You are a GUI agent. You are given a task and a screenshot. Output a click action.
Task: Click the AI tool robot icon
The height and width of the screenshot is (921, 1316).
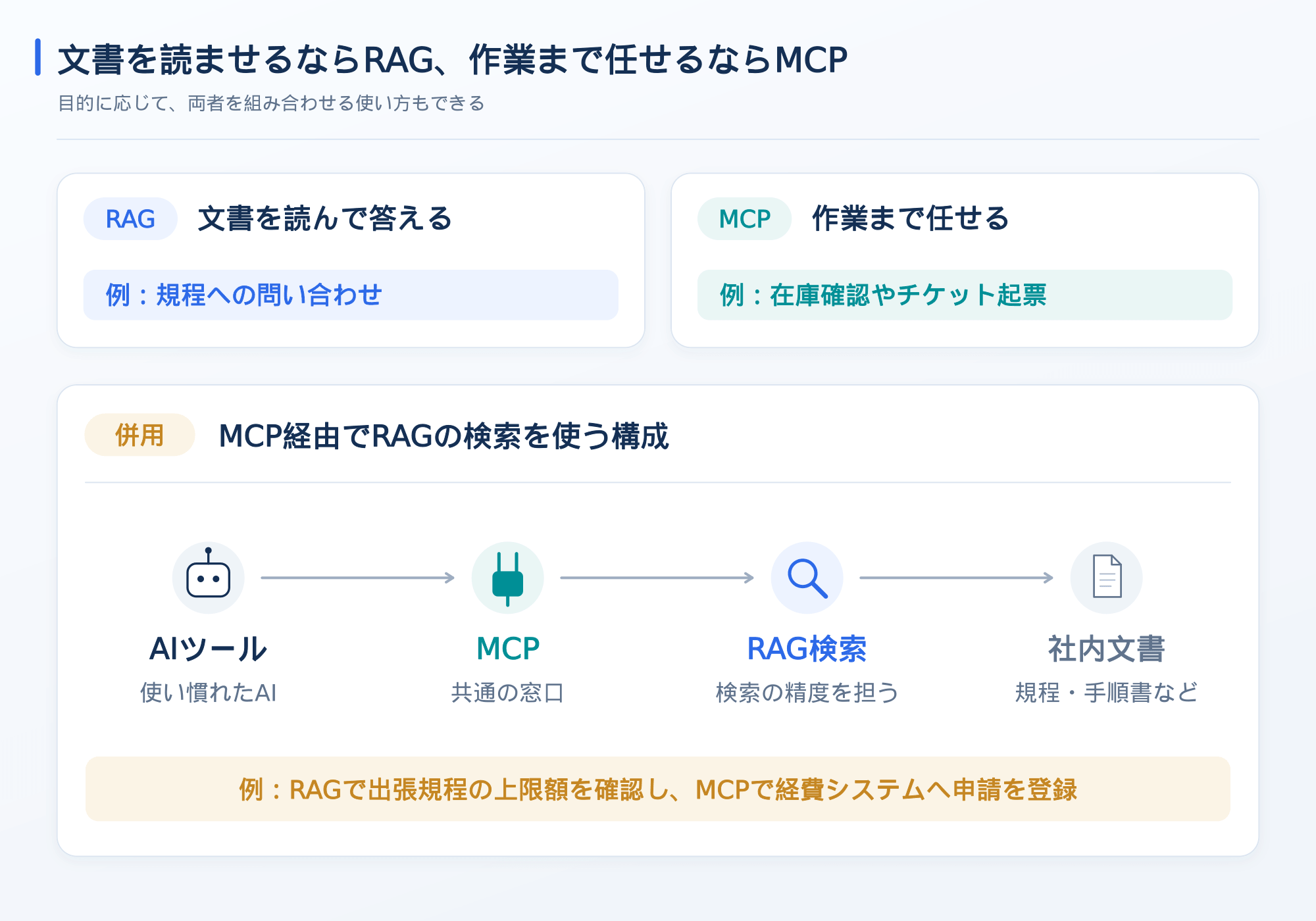[208, 578]
